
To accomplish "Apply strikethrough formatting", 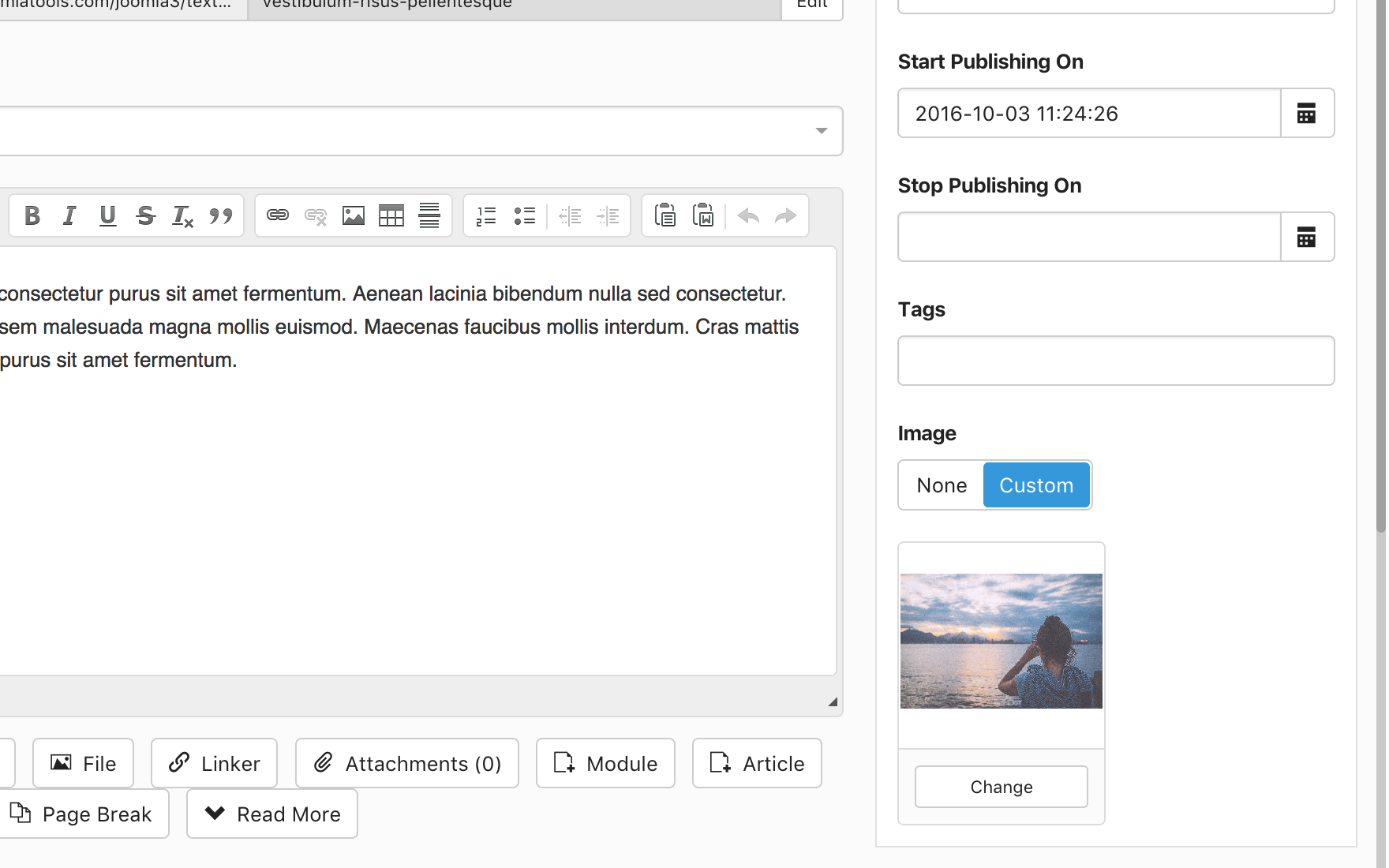I will click(x=145, y=215).
